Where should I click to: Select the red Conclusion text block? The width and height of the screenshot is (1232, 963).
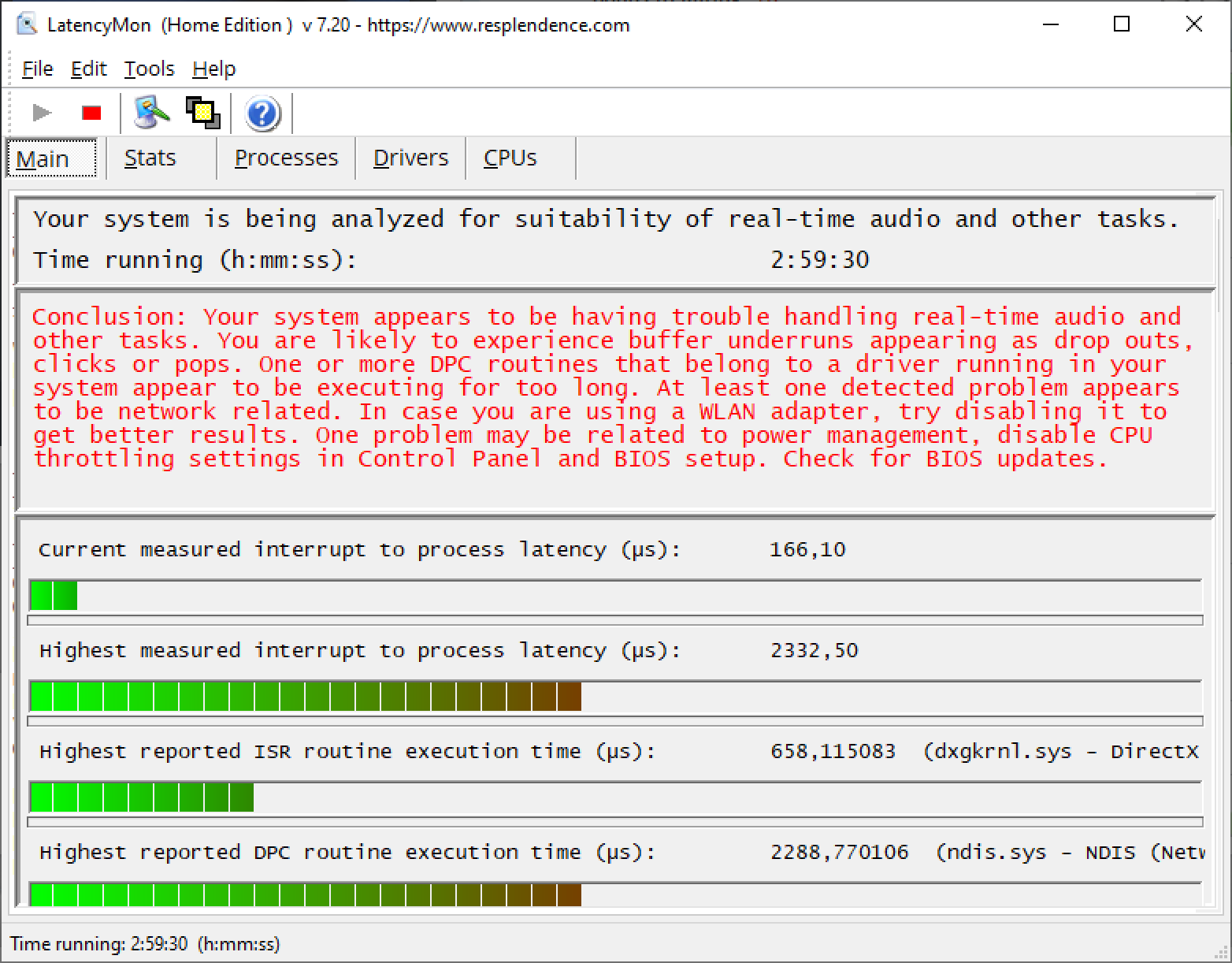pyautogui.click(x=613, y=388)
